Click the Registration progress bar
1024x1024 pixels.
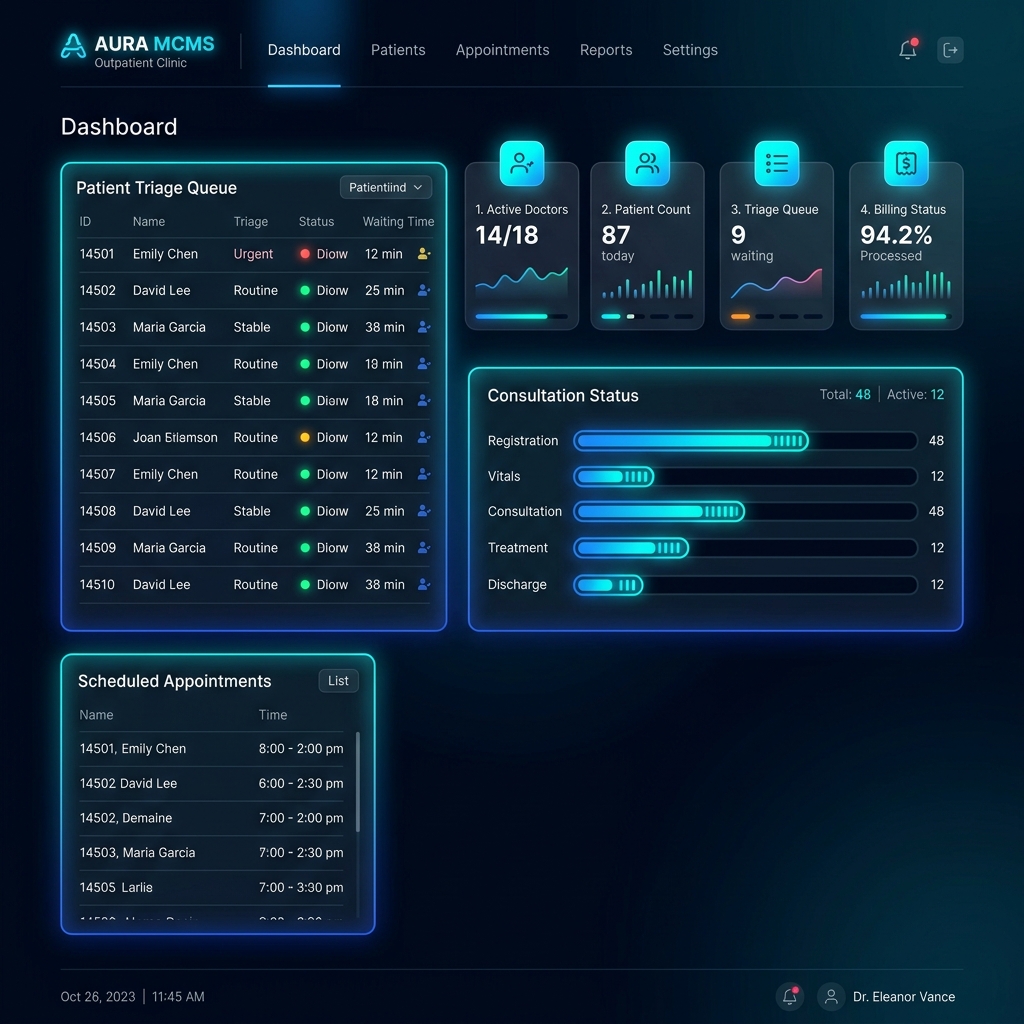point(745,441)
